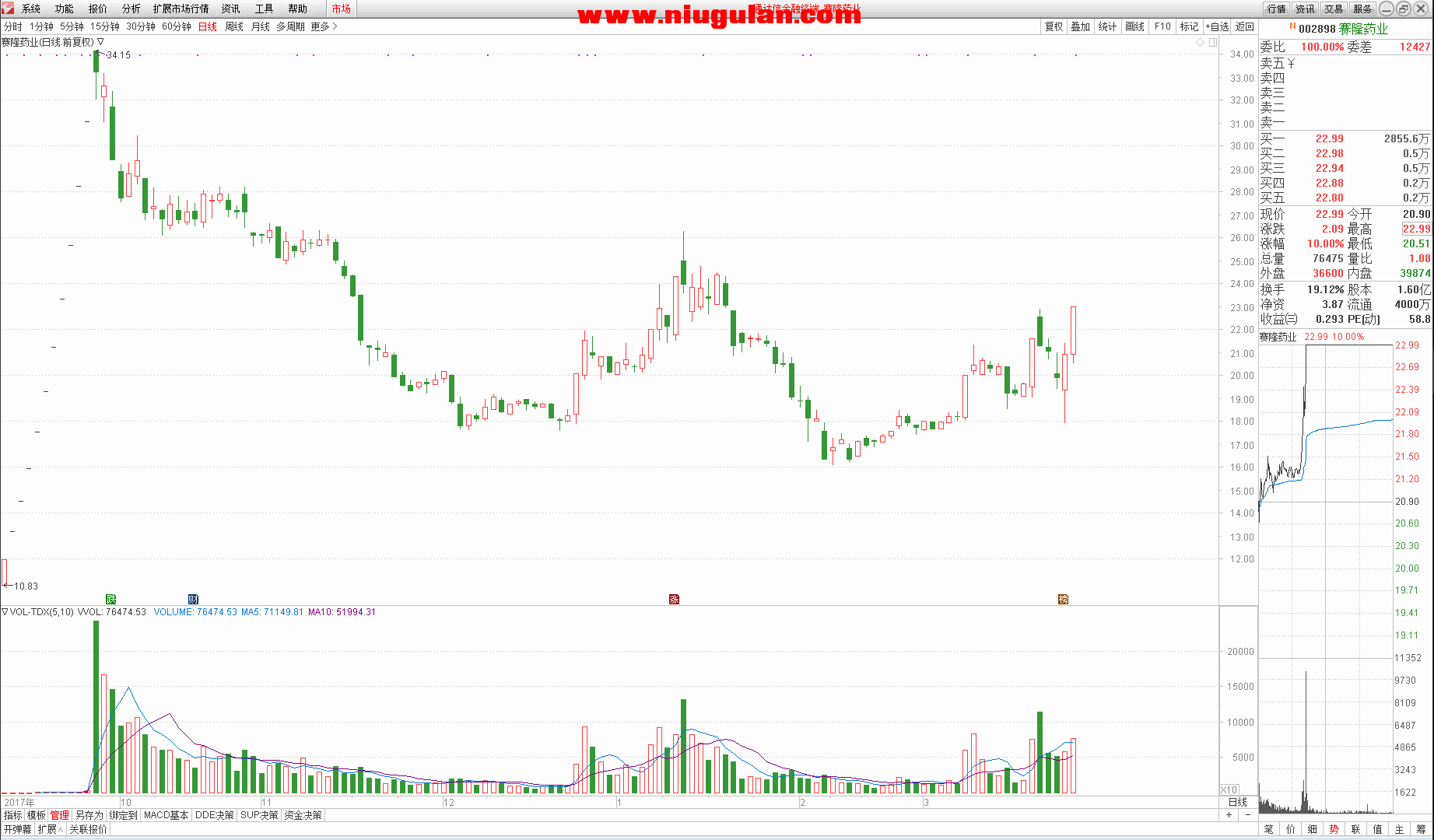Click the 交易 button at top right
1434x840 pixels.
[1334, 9]
